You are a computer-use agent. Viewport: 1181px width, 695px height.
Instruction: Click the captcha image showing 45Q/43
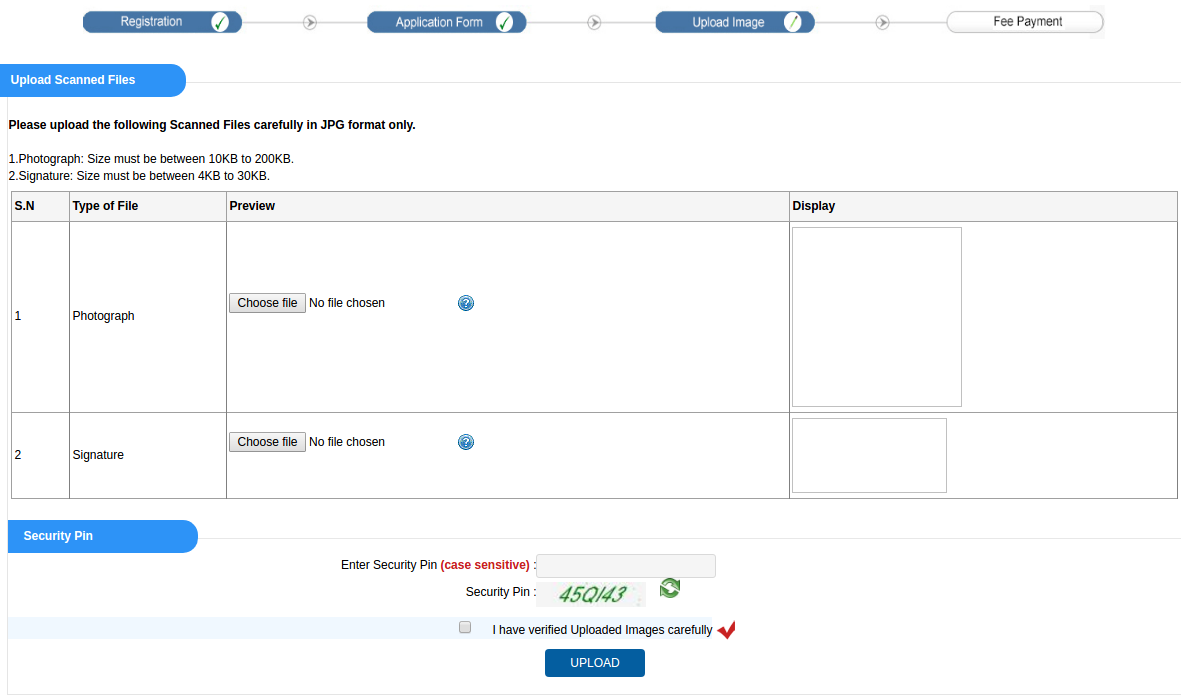coord(591,593)
